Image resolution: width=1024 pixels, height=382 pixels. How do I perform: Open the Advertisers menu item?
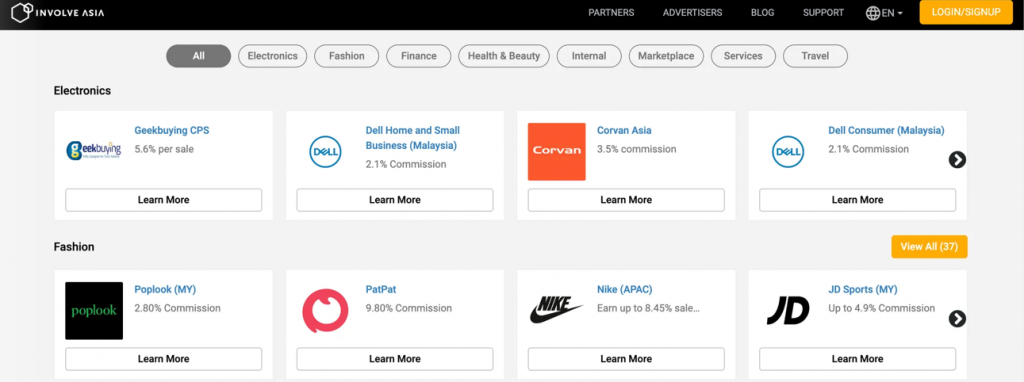coord(692,12)
